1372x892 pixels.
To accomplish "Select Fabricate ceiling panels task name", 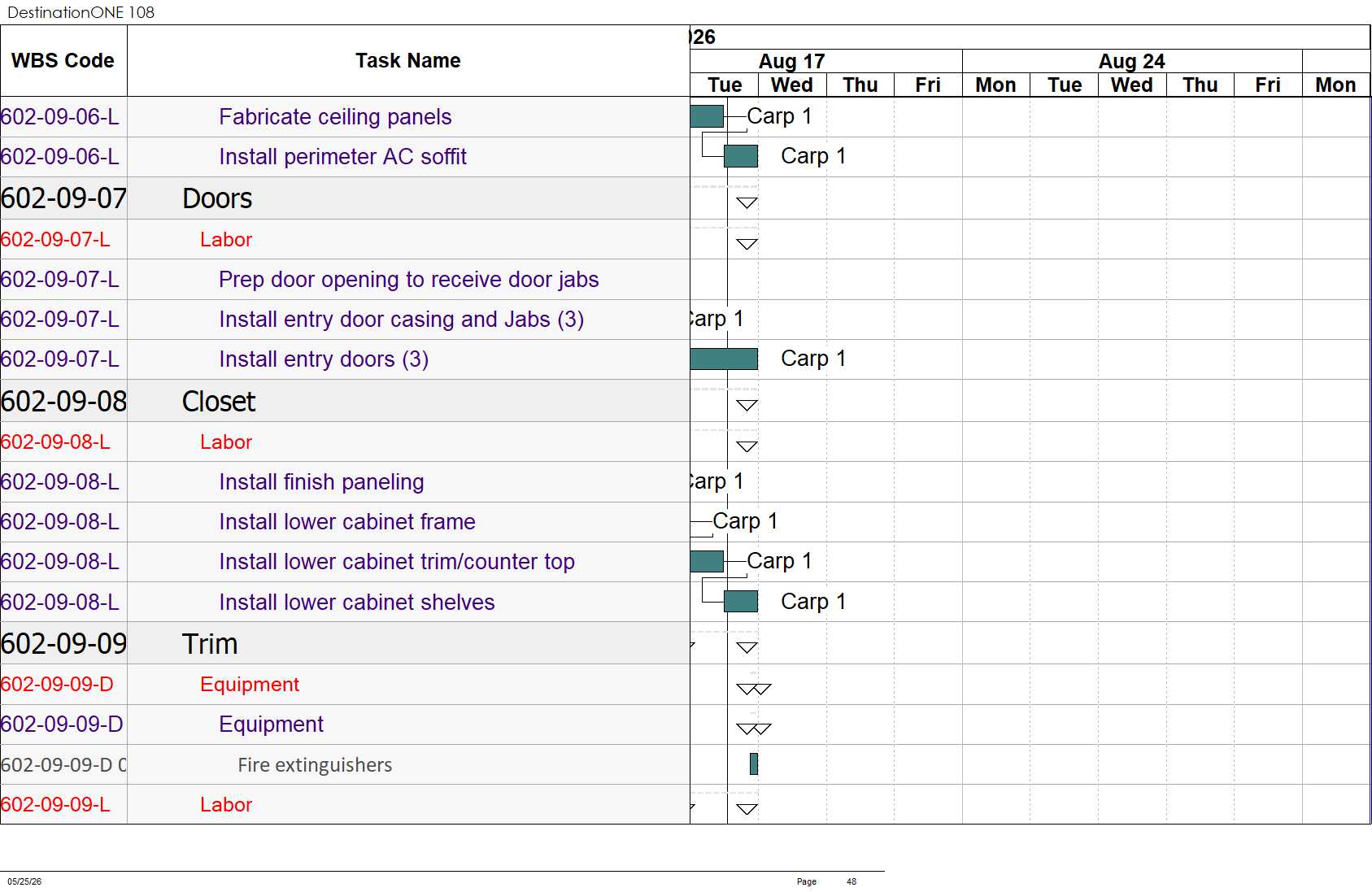I will click(x=335, y=117).
